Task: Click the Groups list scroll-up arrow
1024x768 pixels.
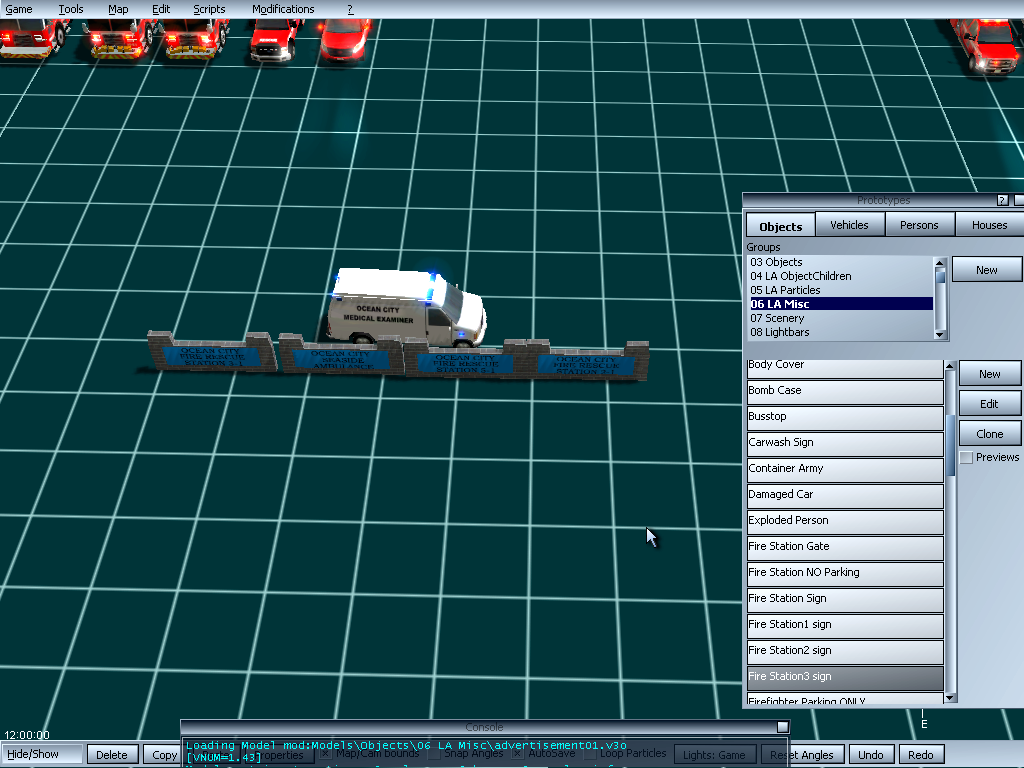Action: [x=940, y=263]
